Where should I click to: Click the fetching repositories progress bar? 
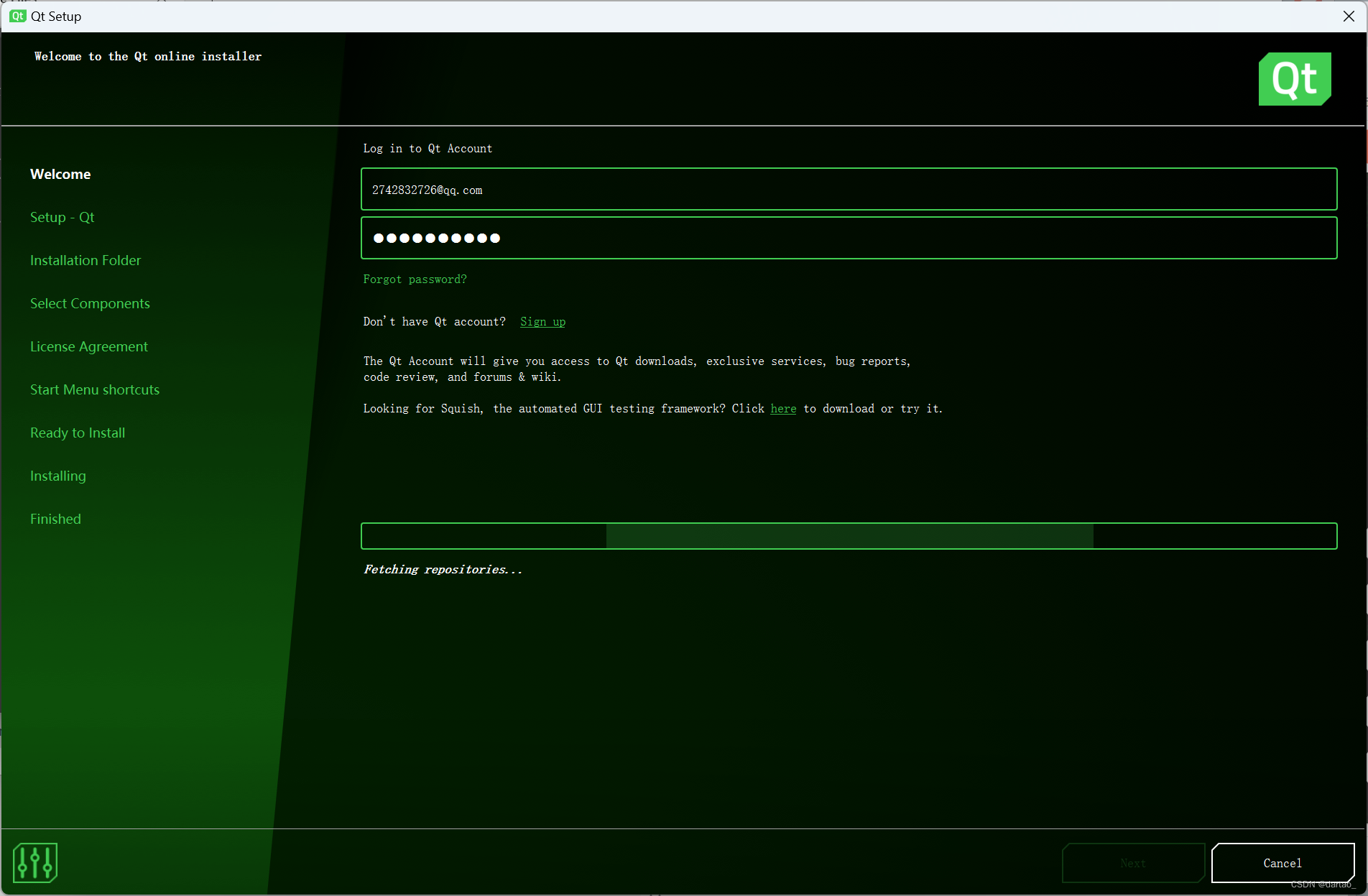point(849,536)
